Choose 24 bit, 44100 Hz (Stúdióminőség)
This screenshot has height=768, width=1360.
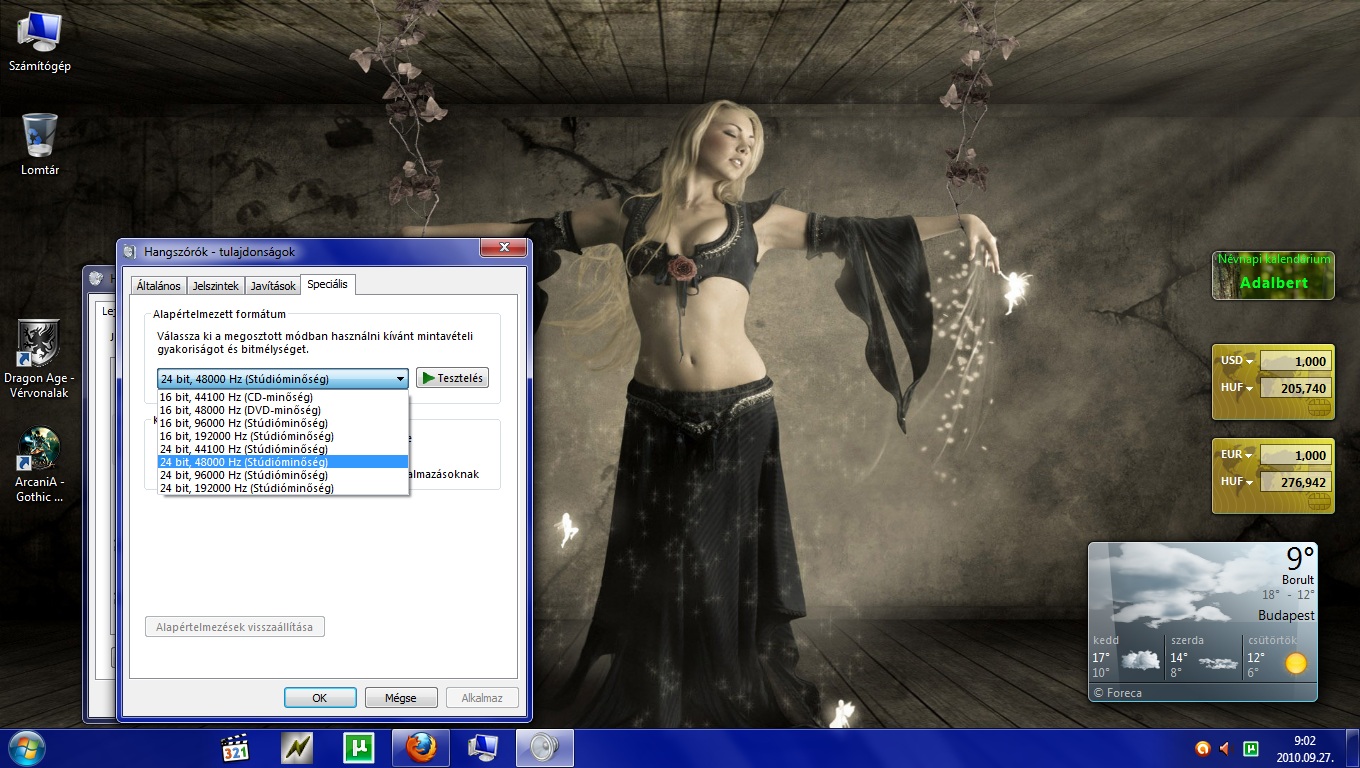click(283, 449)
